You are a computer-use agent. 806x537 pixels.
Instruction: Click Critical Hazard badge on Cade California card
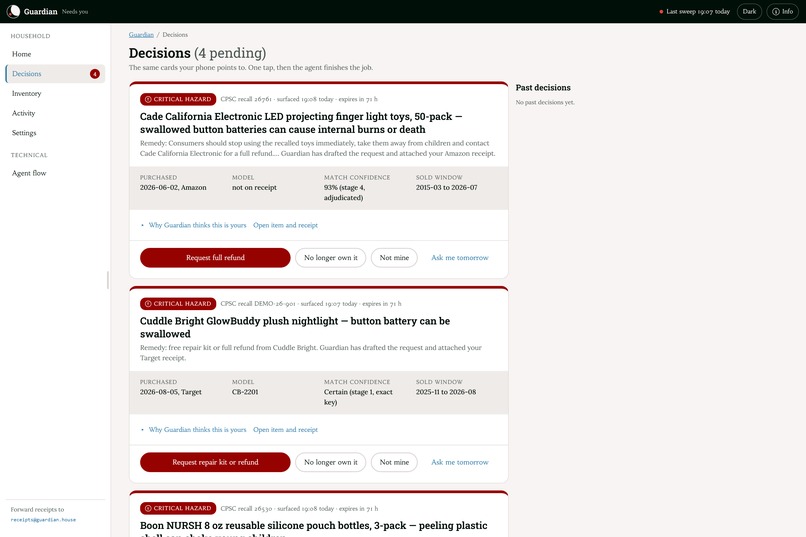(178, 99)
